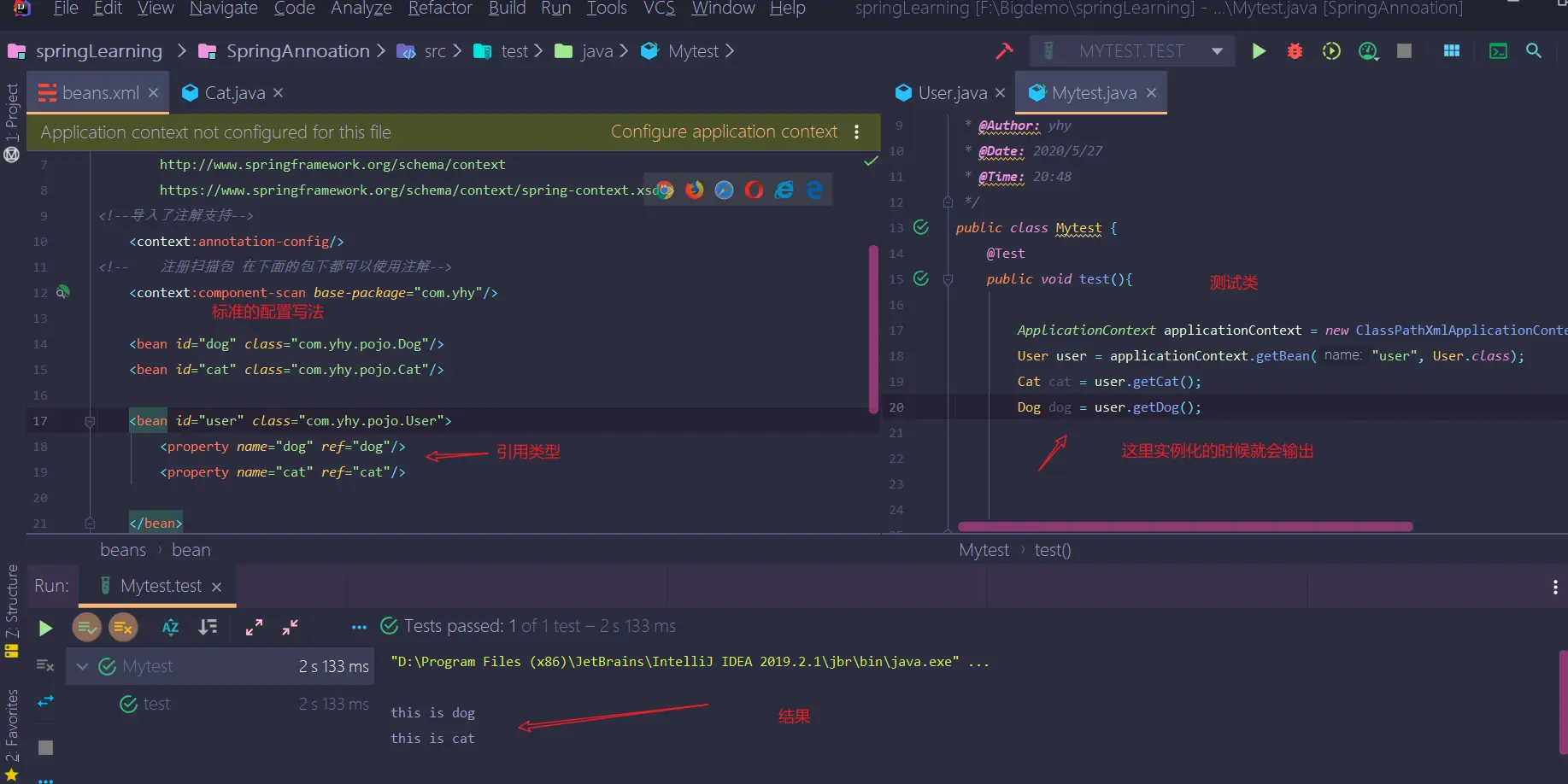Preview beans.xml in Safari
Viewport: 1568px width, 784px height.
coord(724,190)
